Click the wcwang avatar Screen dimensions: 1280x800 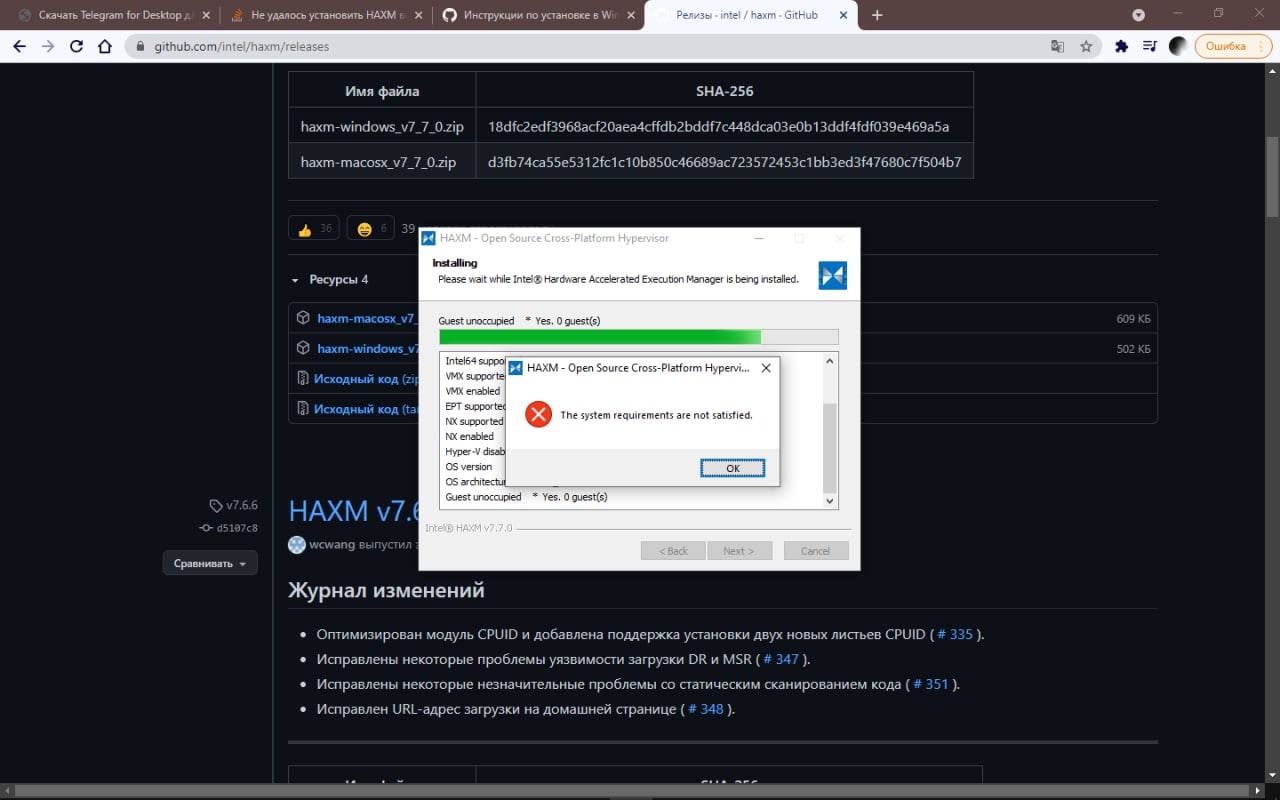tap(297, 545)
